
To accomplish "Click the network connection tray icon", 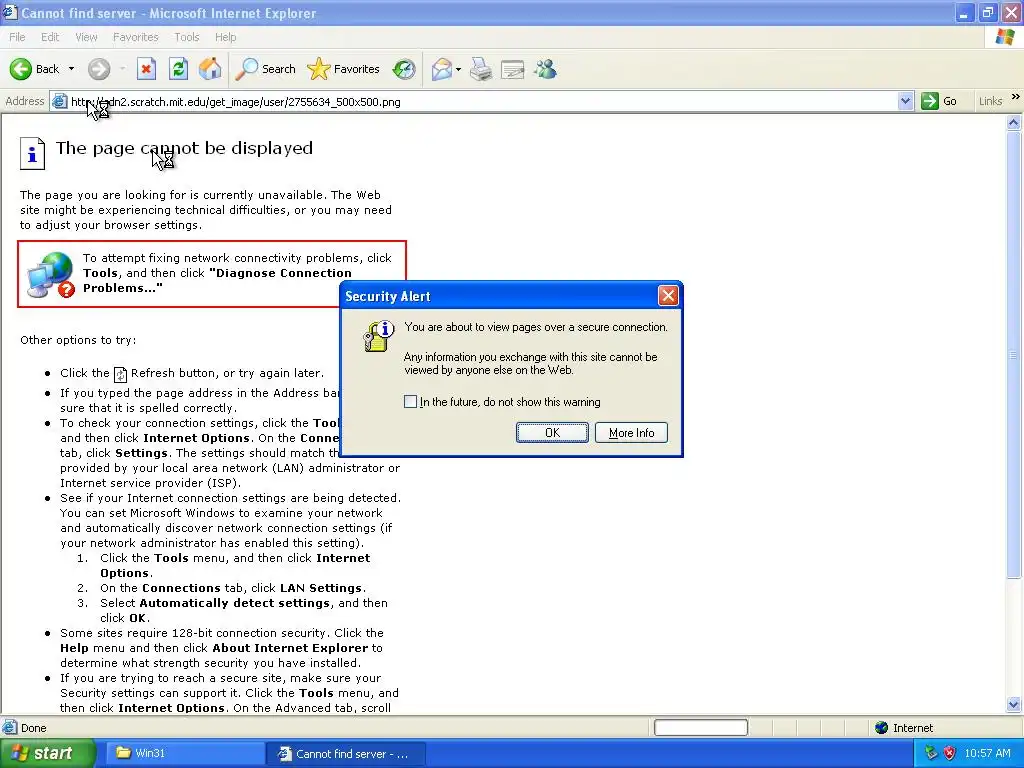I will point(931,753).
